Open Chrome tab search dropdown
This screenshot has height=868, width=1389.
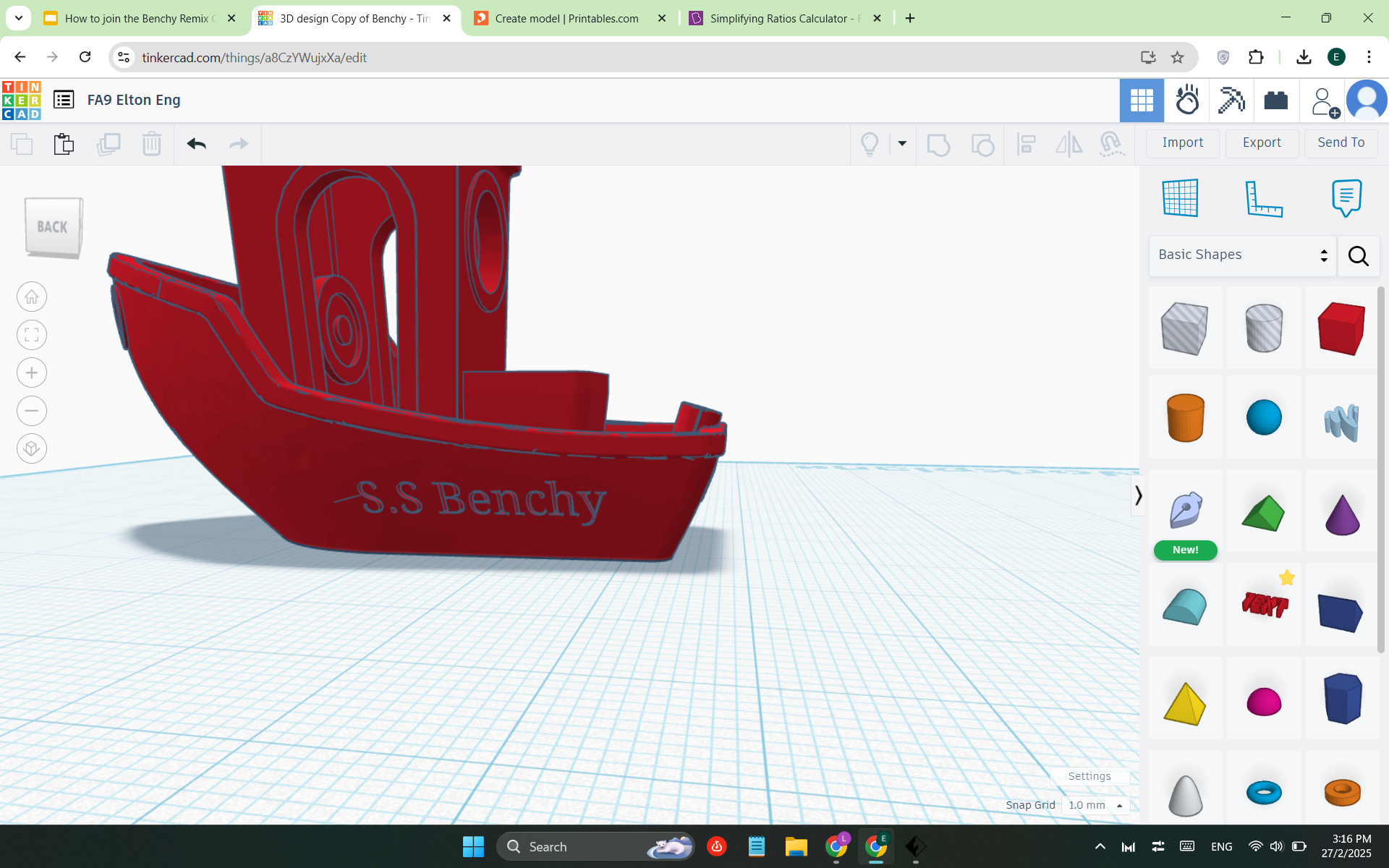pos(18,18)
